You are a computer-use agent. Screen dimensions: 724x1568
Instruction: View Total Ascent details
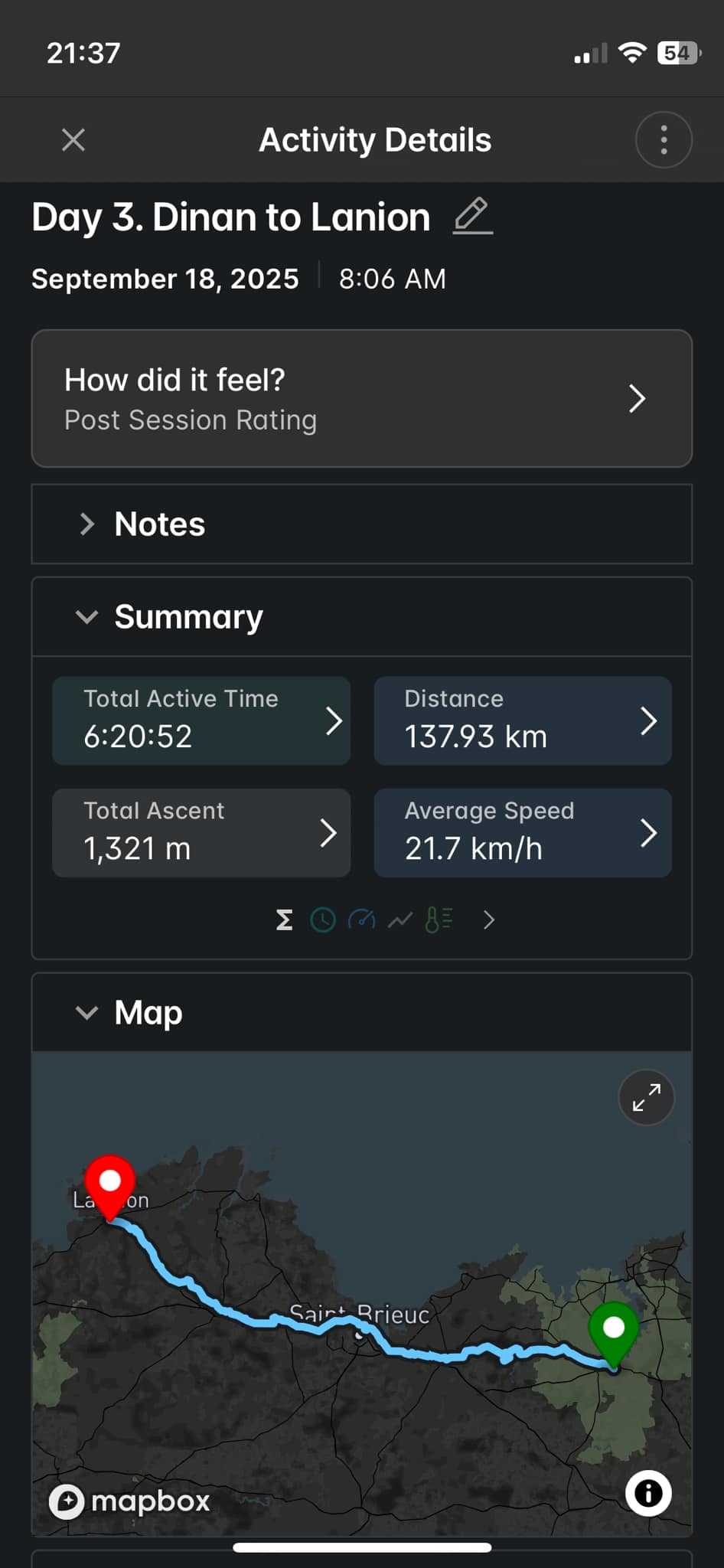tap(201, 833)
